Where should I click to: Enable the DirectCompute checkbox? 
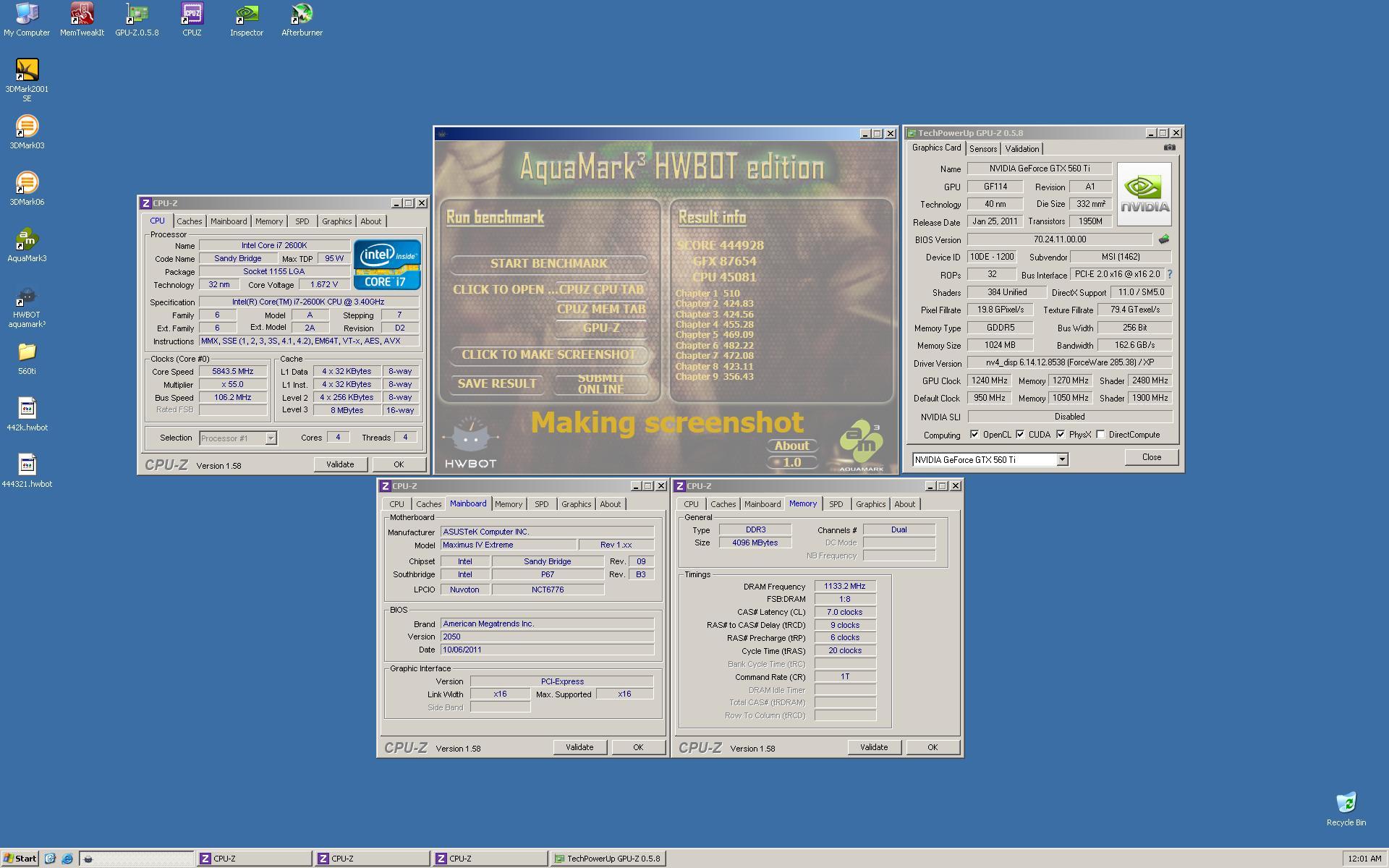[x=1100, y=434]
